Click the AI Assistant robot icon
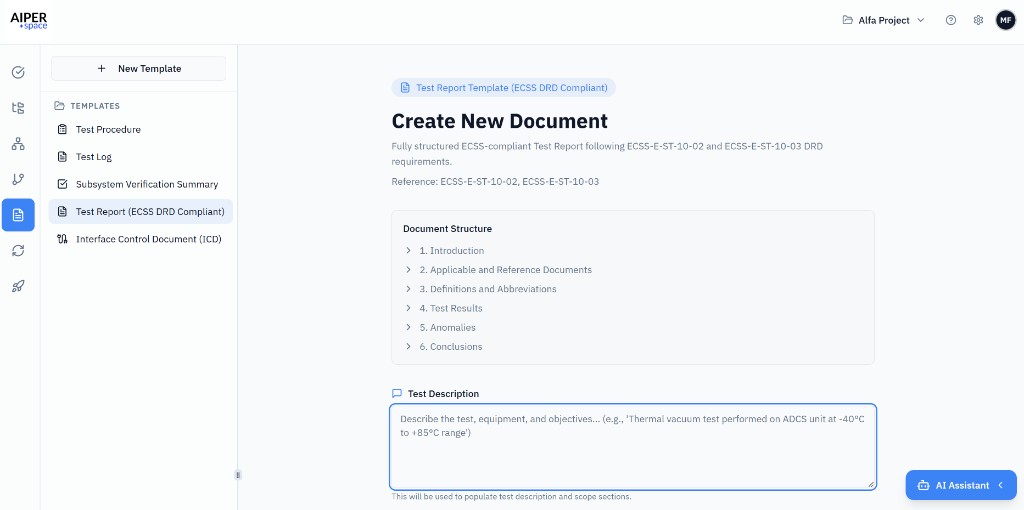1024x510 pixels. click(x=923, y=485)
